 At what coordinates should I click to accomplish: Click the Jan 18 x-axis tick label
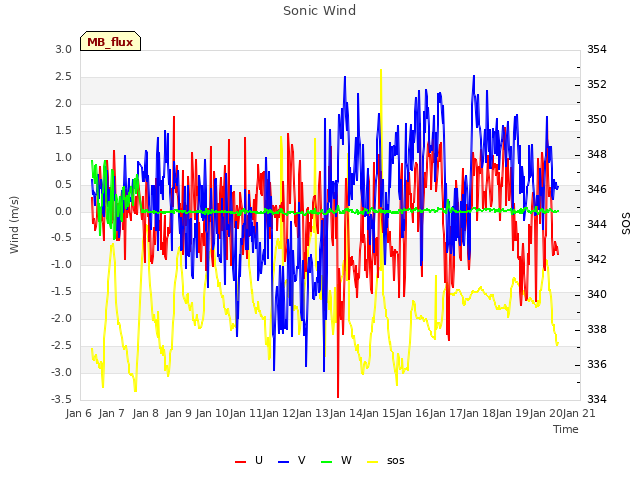click(479, 413)
